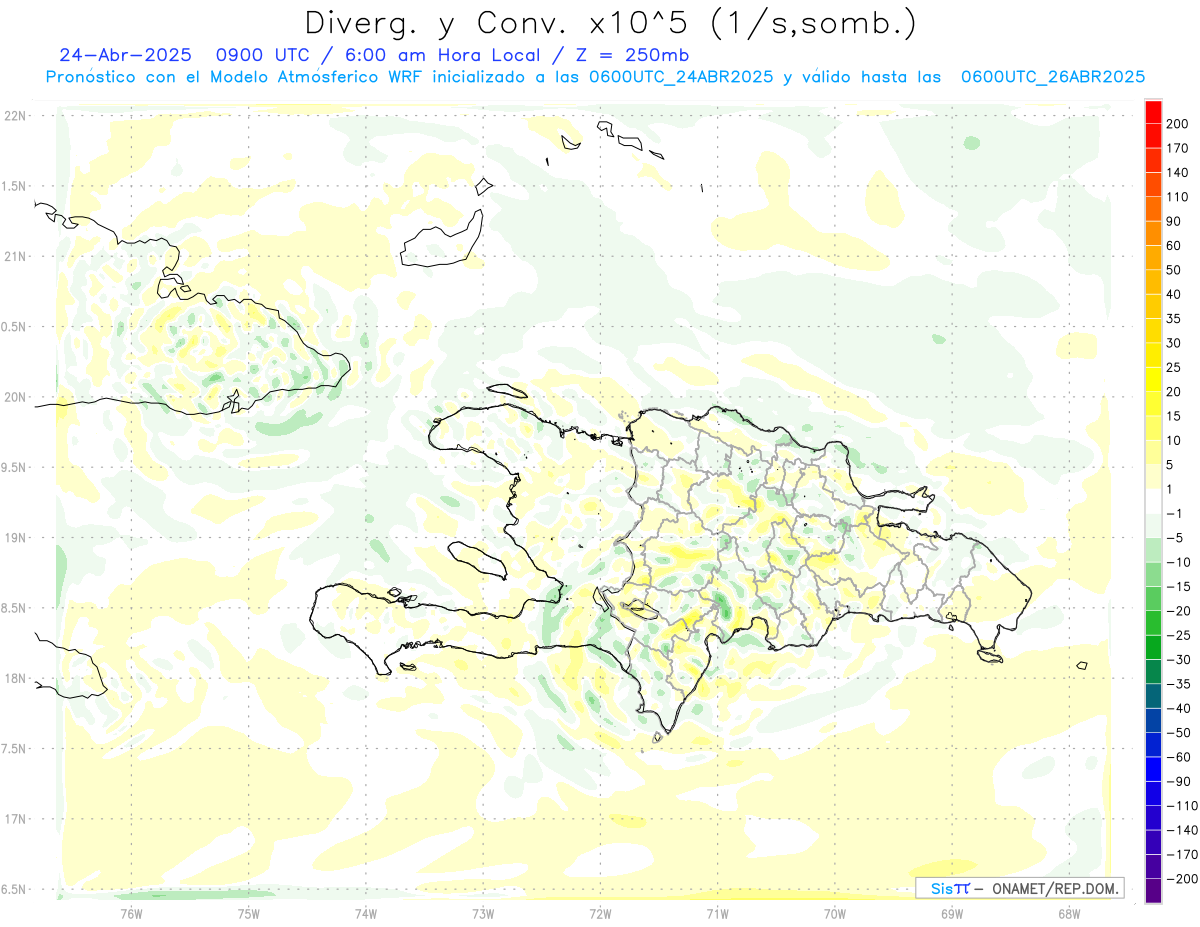The image size is (1200, 927).
Task: Click the colorbar value 170
Action: (1178, 149)
